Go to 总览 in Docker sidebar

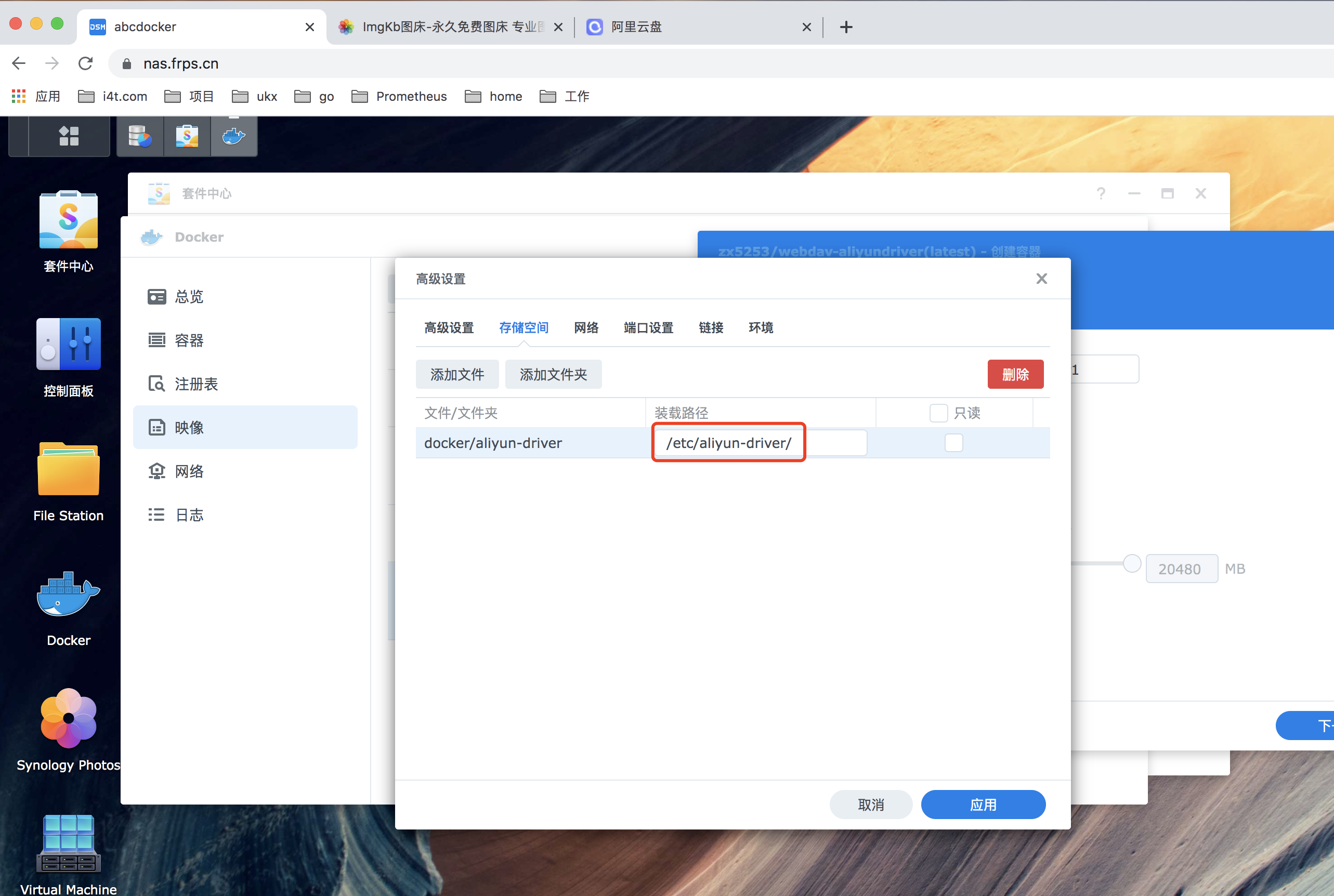click(245, 297)
